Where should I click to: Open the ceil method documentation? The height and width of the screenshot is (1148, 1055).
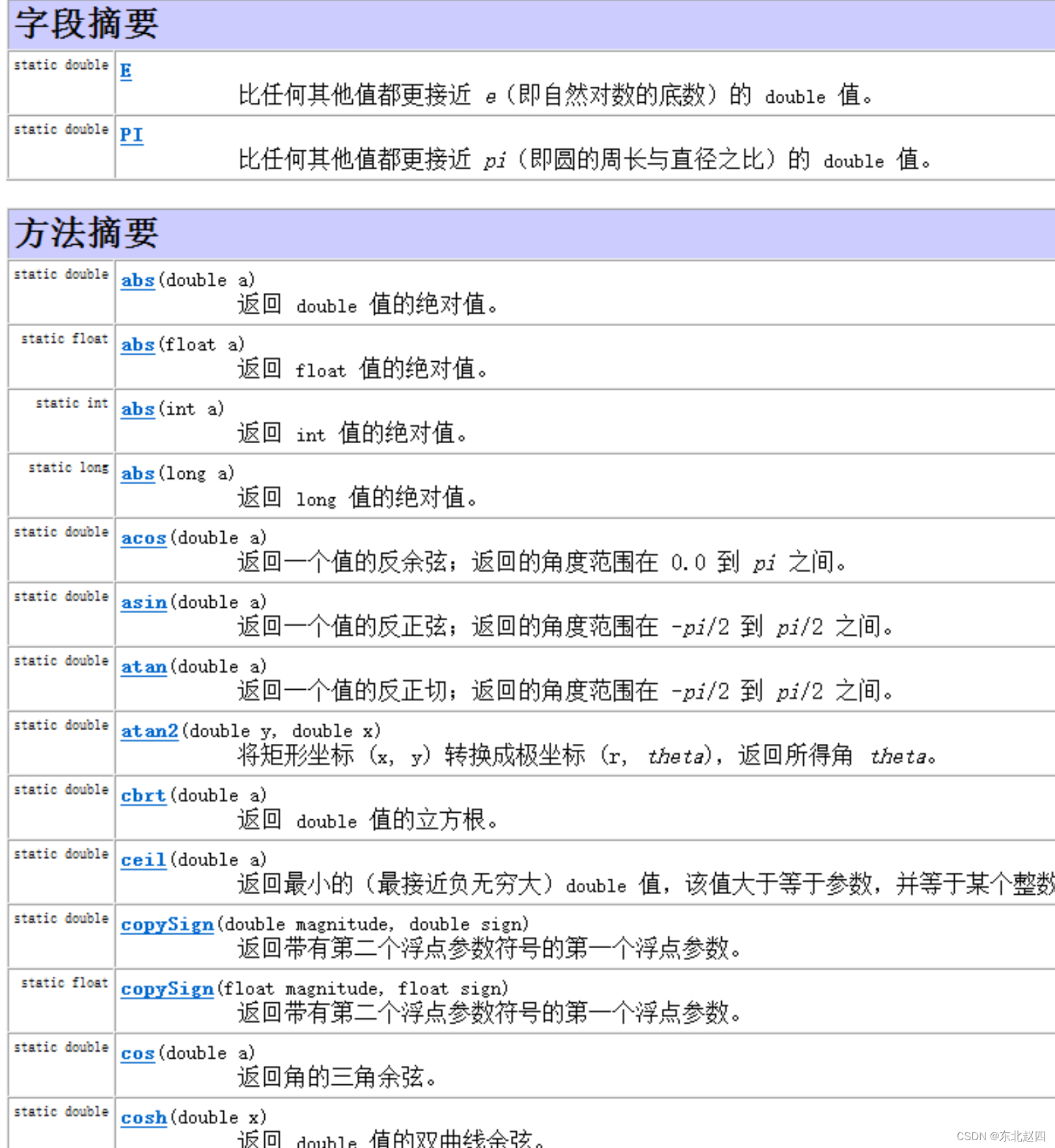pyautogui.click(x=143, y=860)
